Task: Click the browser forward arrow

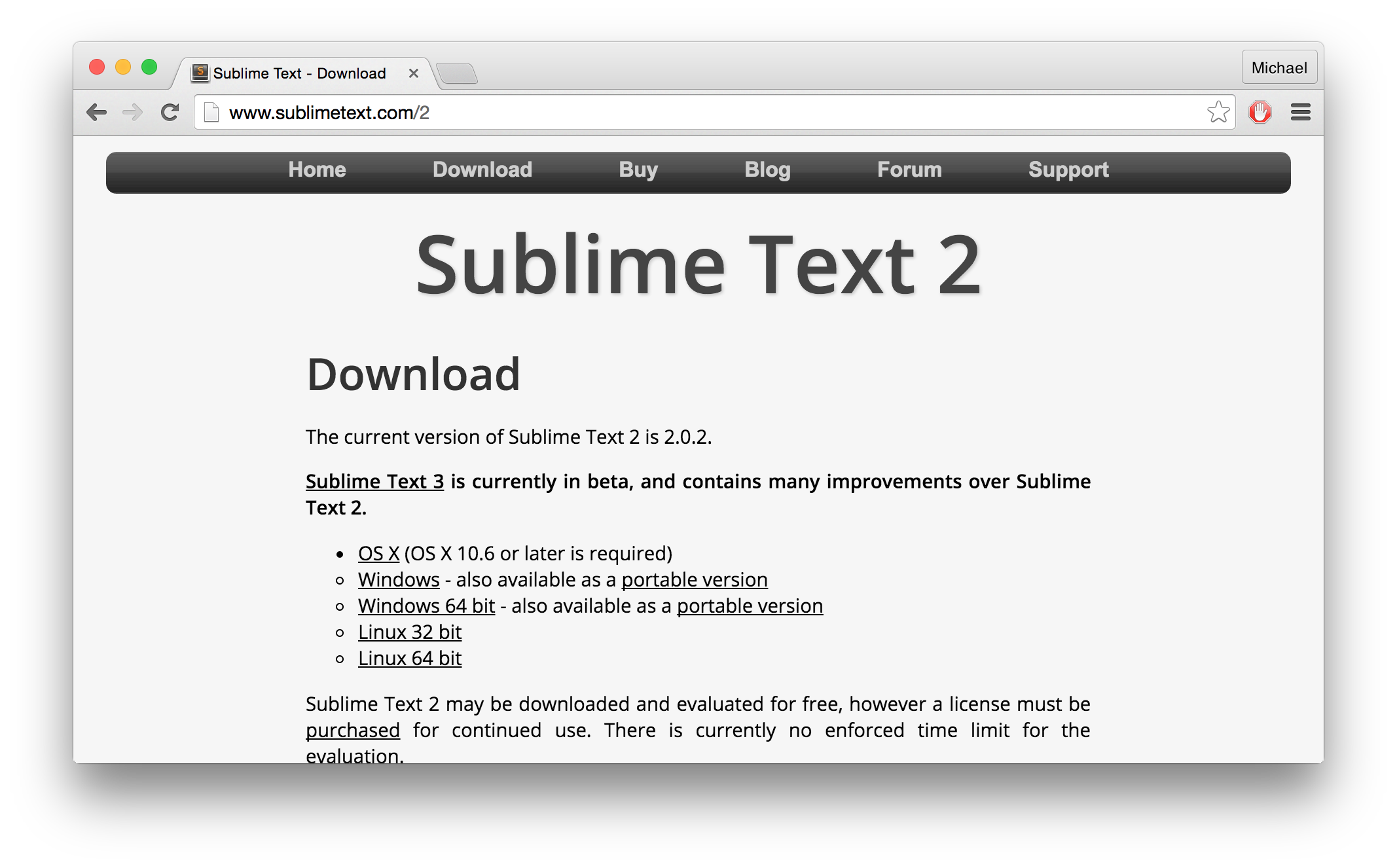Action: coord(132,113)
